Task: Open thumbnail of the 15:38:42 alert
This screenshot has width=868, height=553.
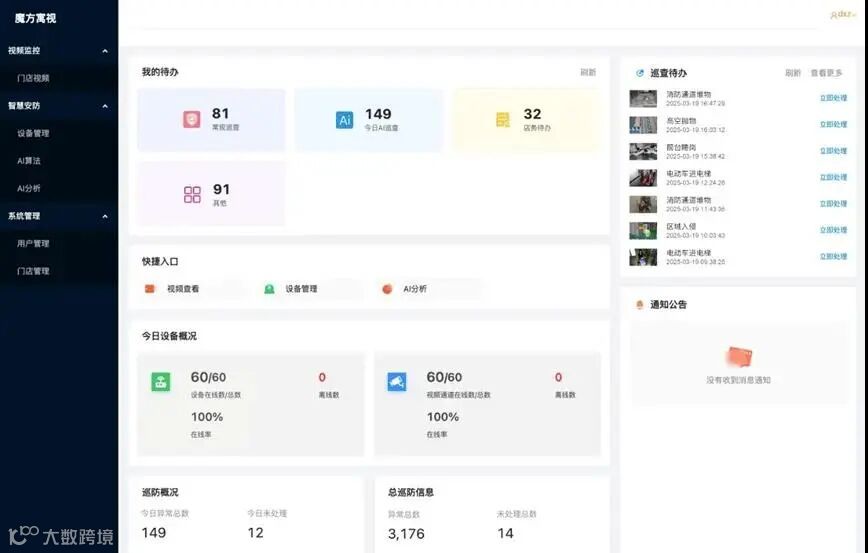Action: (643, 151)
